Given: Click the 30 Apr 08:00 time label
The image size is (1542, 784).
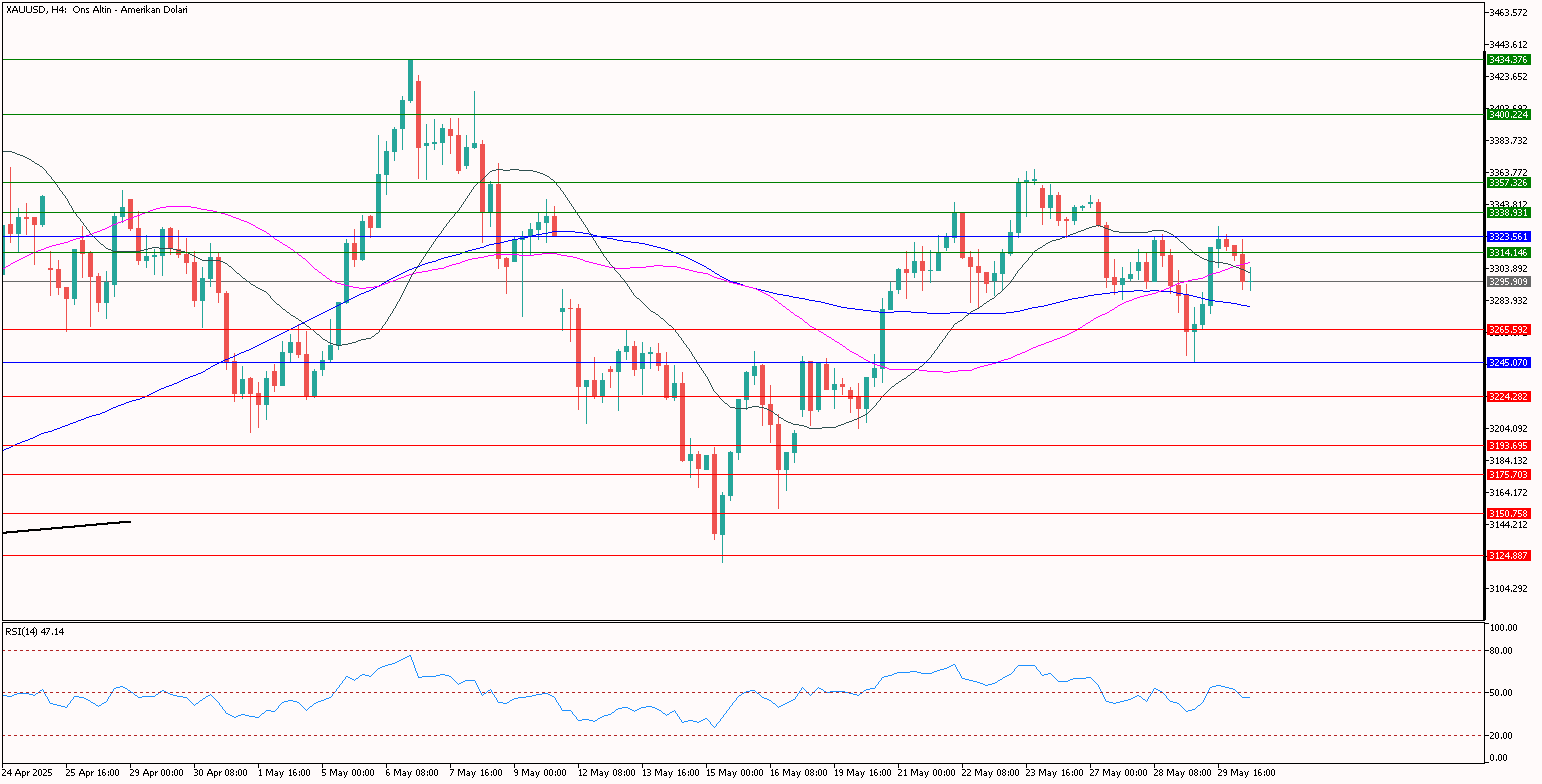Looking at the screenshot, I should pos(222,773).
